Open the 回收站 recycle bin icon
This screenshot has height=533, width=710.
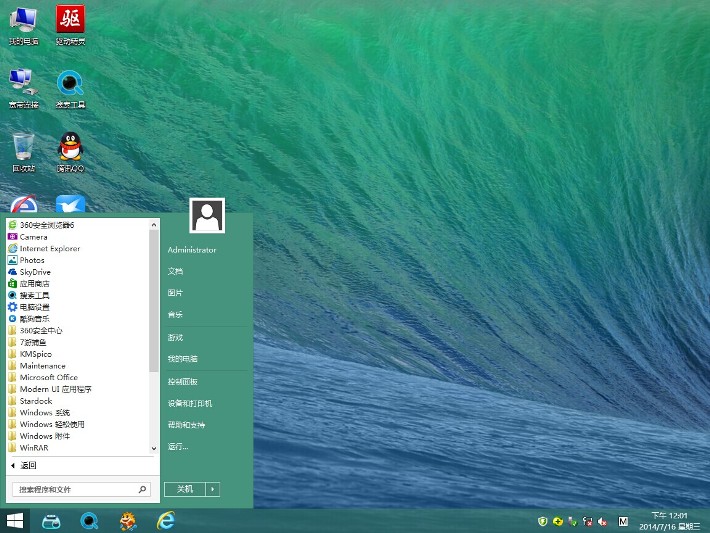tap(23, 148)
